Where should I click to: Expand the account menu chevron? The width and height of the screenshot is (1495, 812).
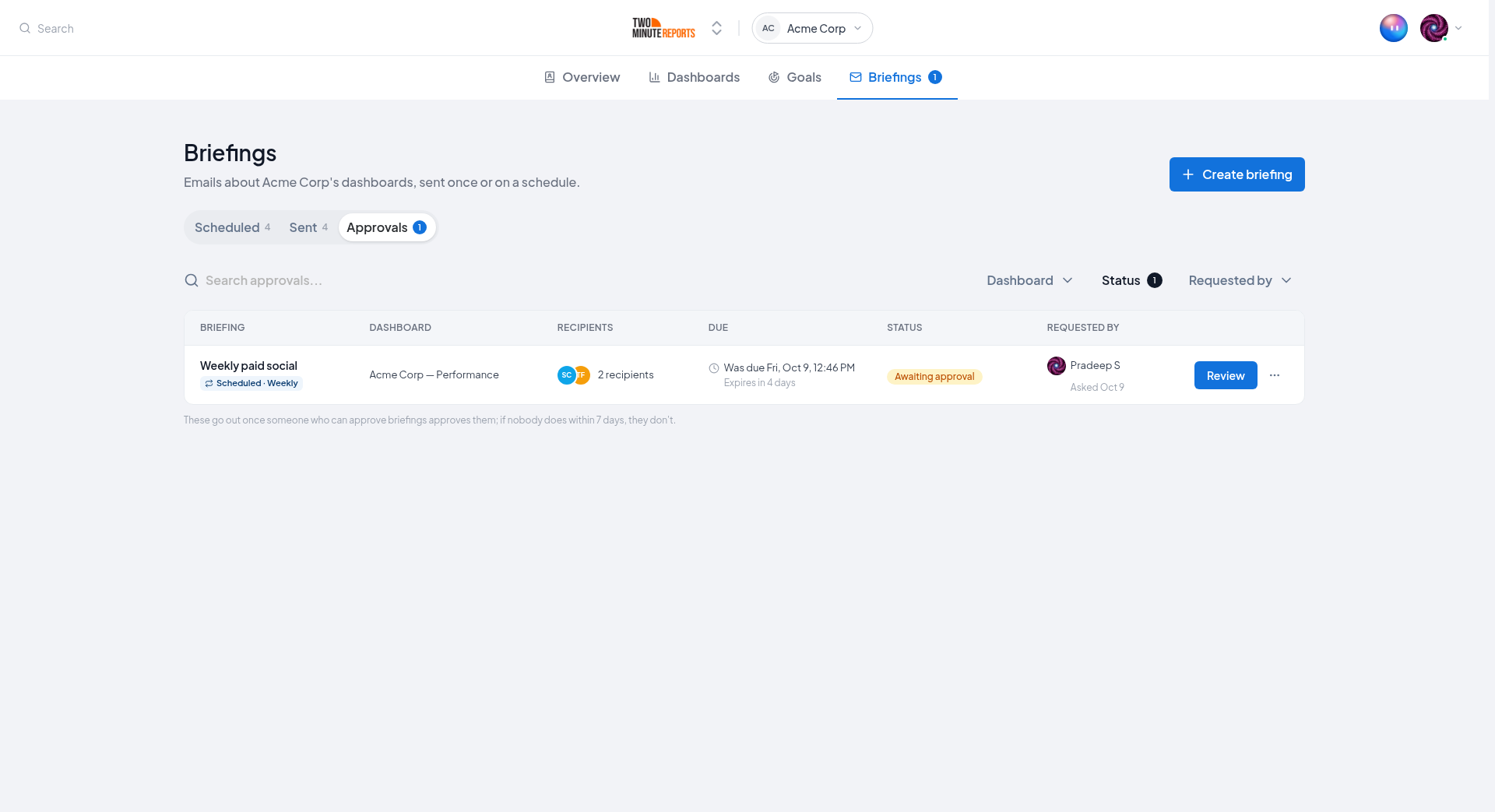[1458, 28]
